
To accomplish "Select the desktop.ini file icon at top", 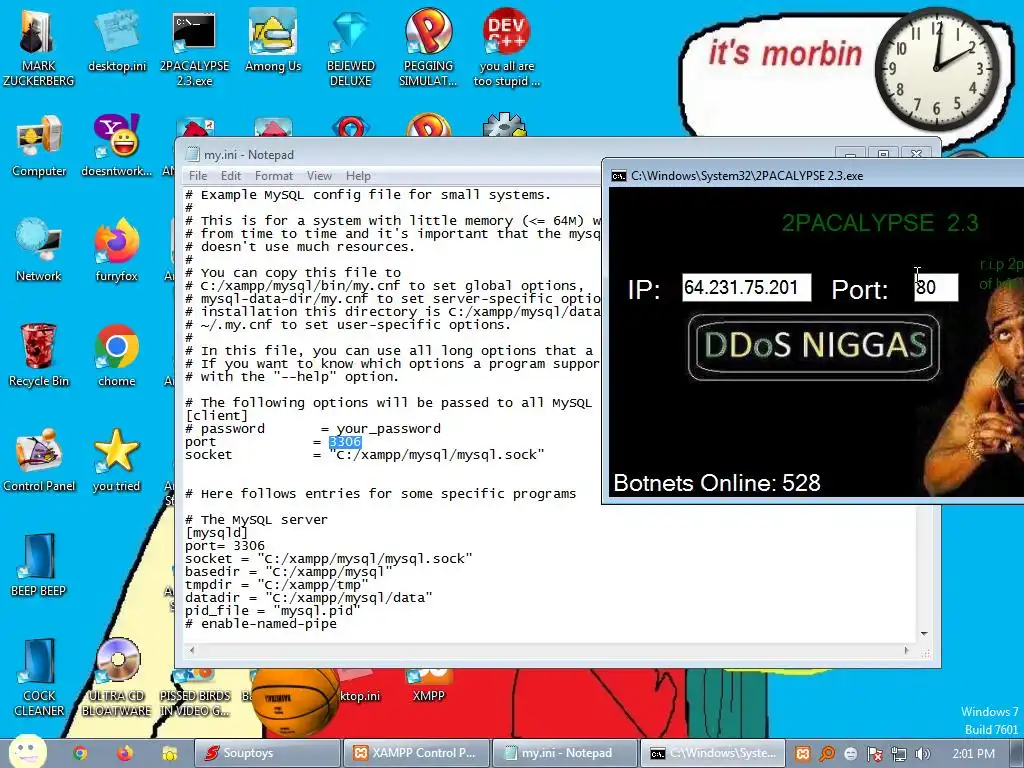I will 117,40.
